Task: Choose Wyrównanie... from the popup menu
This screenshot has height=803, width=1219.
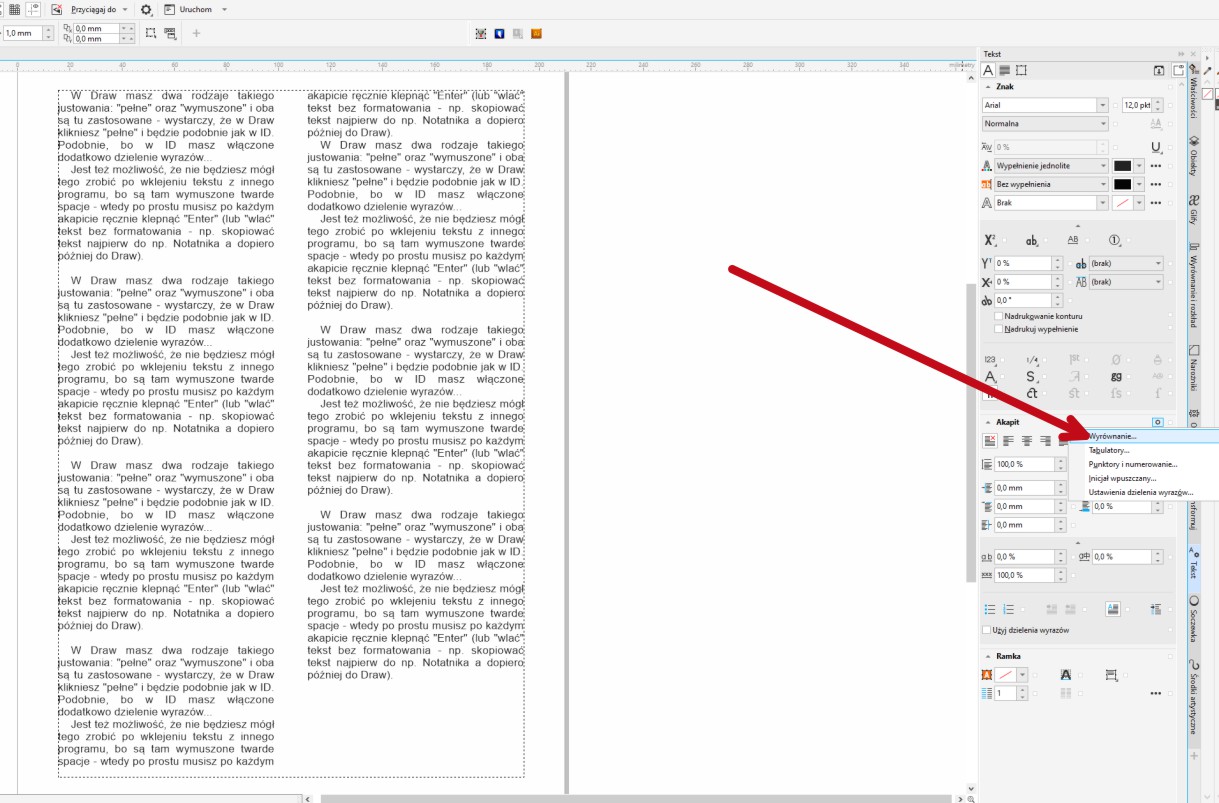Action: pos(1112,436)
